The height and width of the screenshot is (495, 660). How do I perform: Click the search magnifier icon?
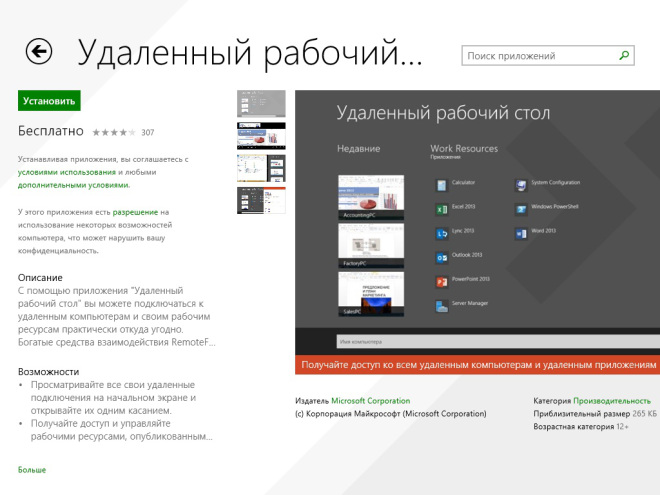point(623,56)
